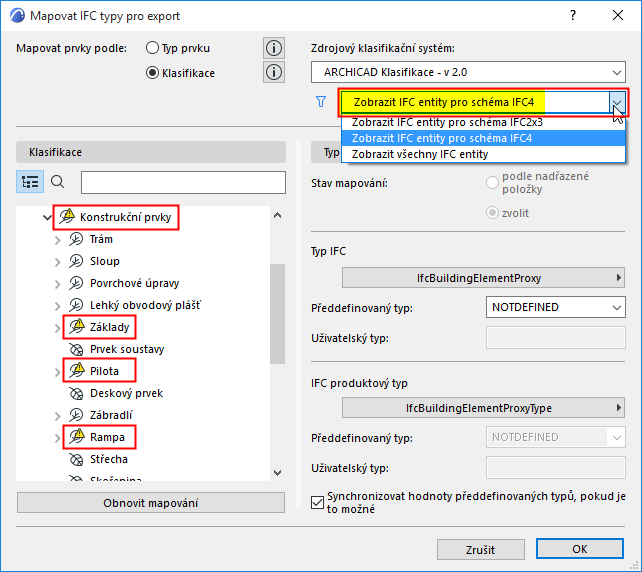
Task: Toggle Synchronizovat hodnoty předdefinovaných typů checkbox
Action: (318, 502)
